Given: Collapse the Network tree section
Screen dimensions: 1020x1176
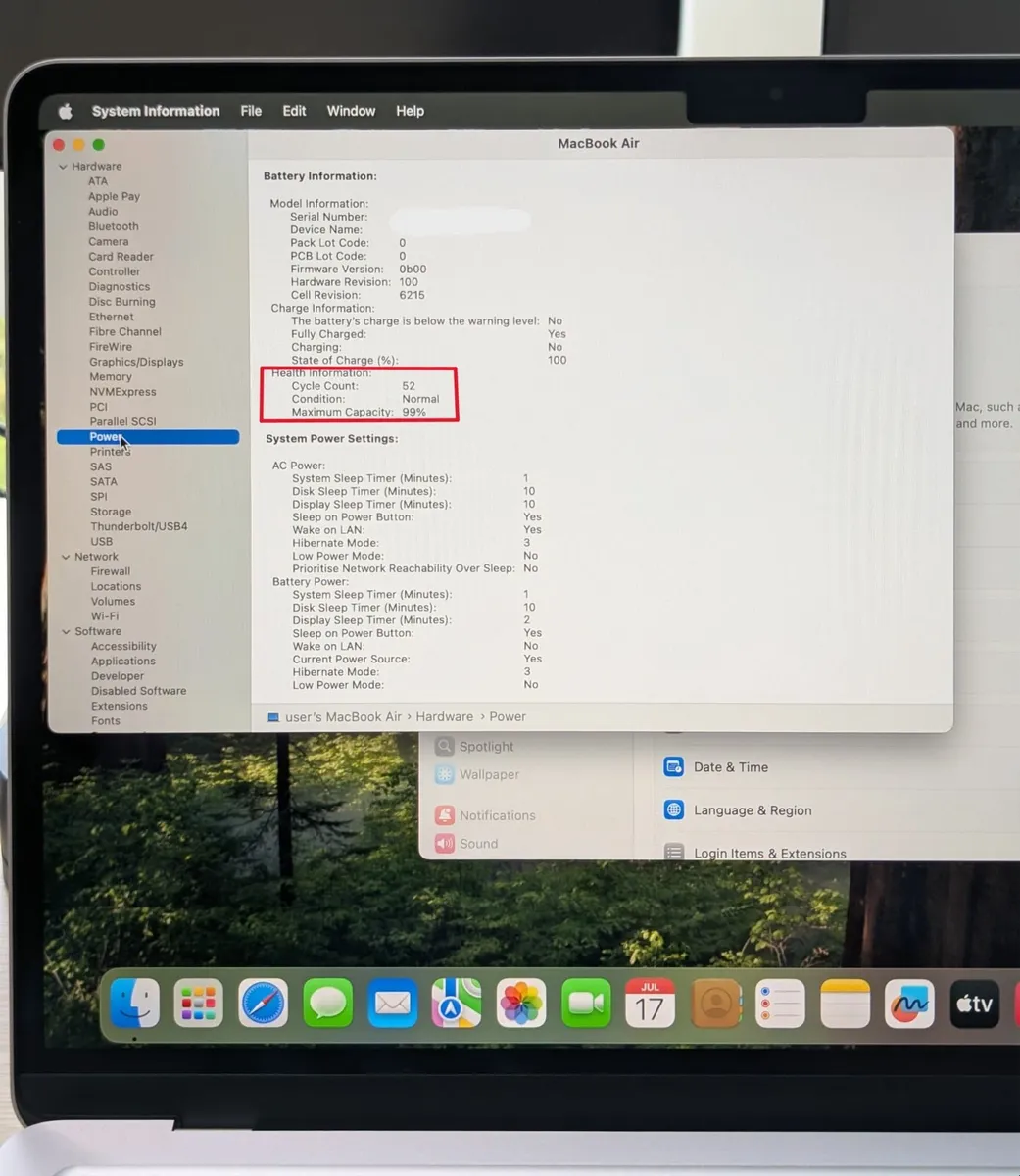Looking at the screenshot, I should (x=66, y=557).
